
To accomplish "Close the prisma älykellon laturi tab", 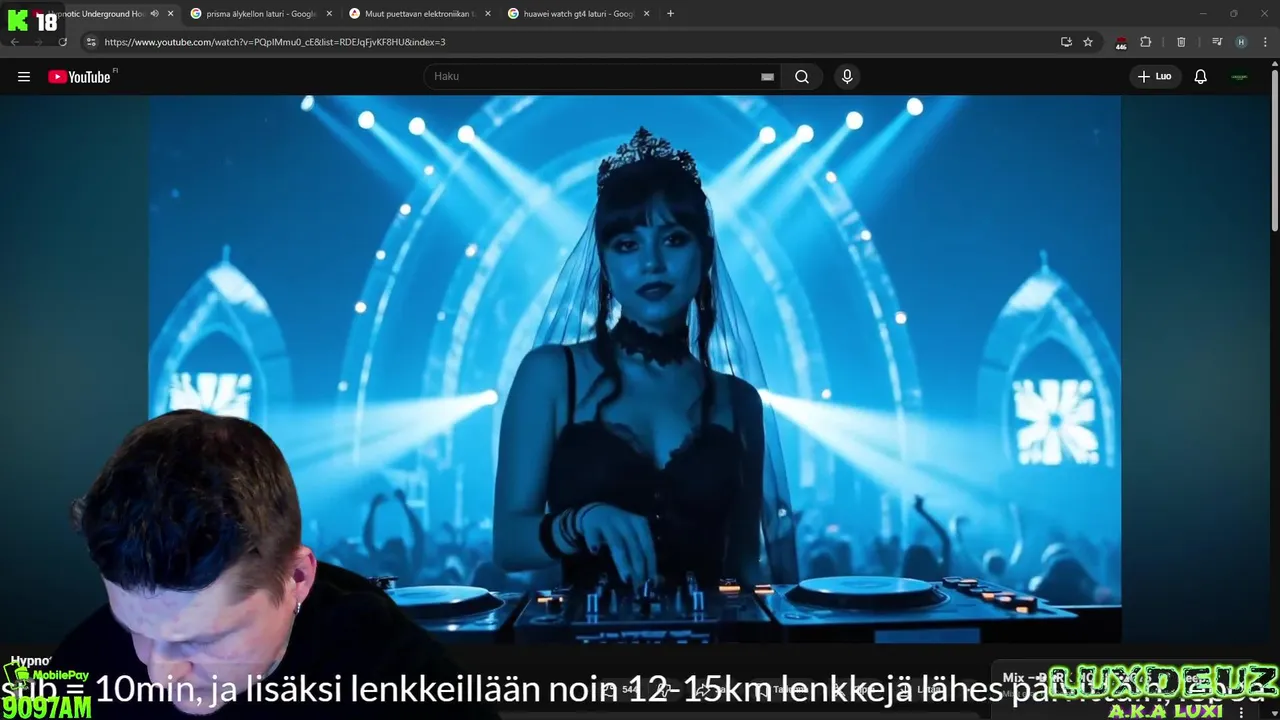I will pyautogui.click(x=329, y=14).
